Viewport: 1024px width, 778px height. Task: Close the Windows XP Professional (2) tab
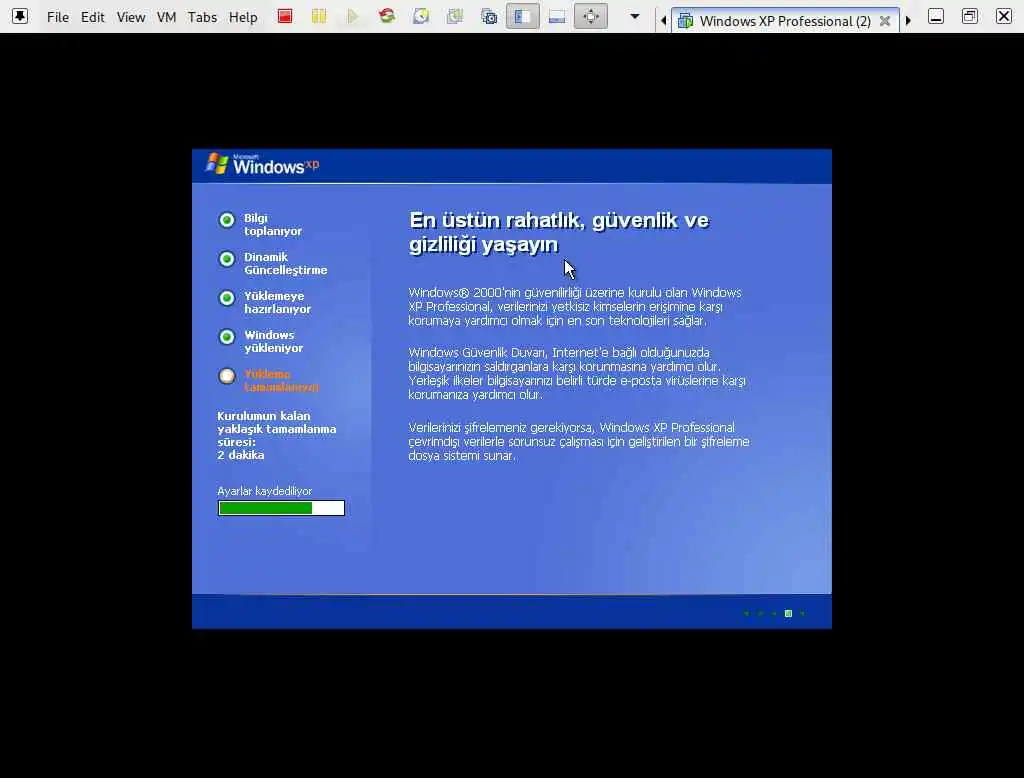(x=885, y=21)
